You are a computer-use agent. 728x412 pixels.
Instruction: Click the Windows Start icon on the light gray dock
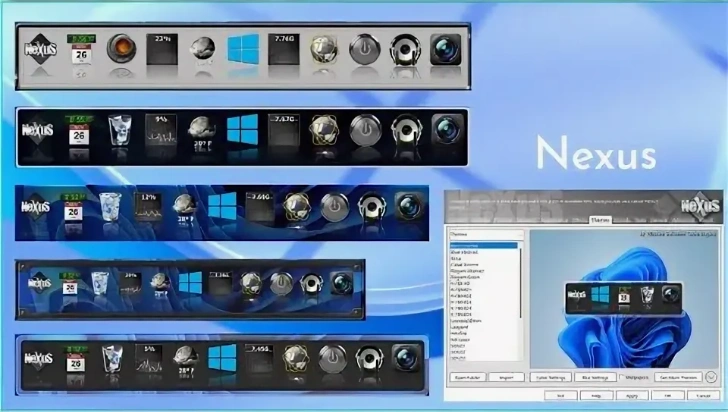(x=243, y=49)
